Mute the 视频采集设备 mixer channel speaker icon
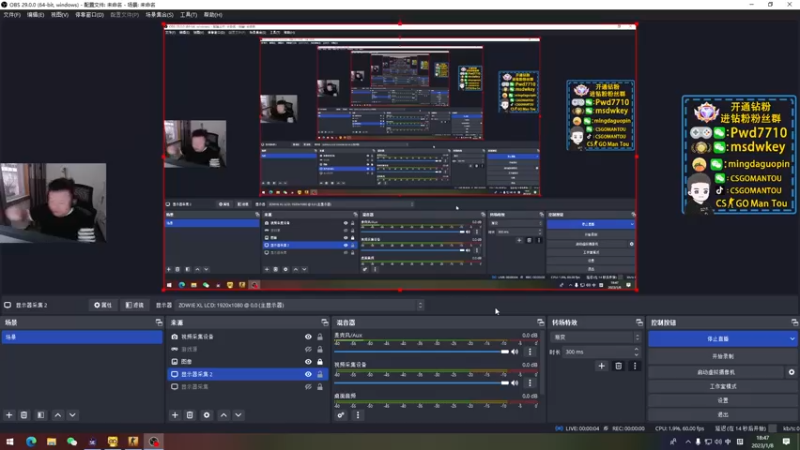 [515, 383]
